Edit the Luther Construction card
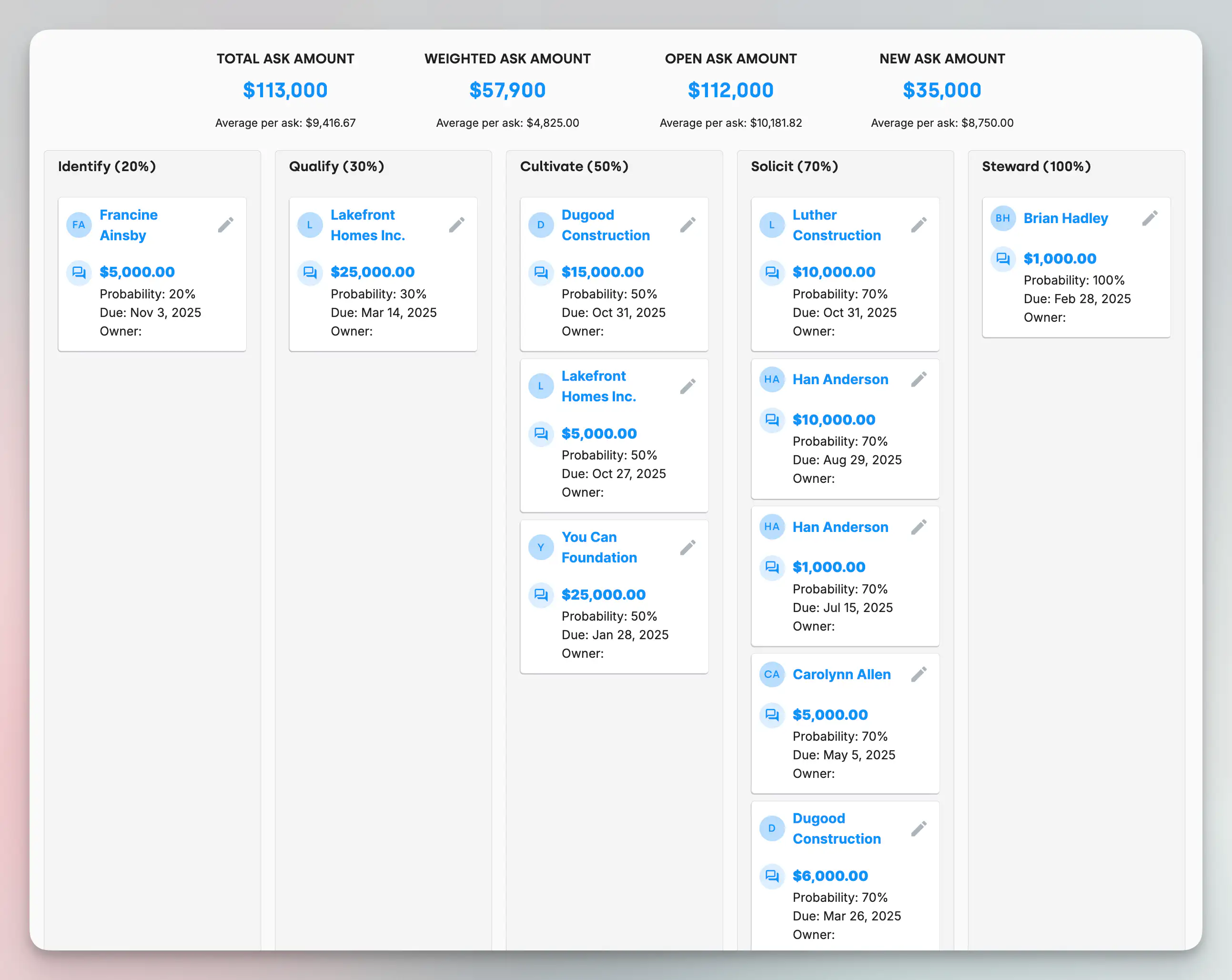This screenshot has height=980, width=1232. pyautogui.click(x=919, y=225)
